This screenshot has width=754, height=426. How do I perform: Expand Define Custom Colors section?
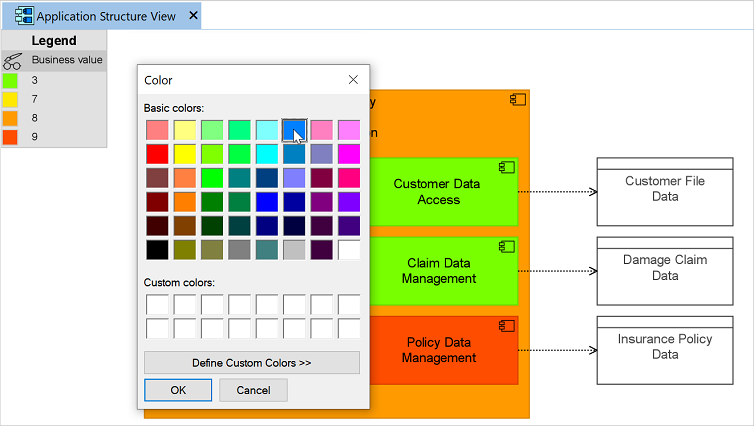pos(252,362)
